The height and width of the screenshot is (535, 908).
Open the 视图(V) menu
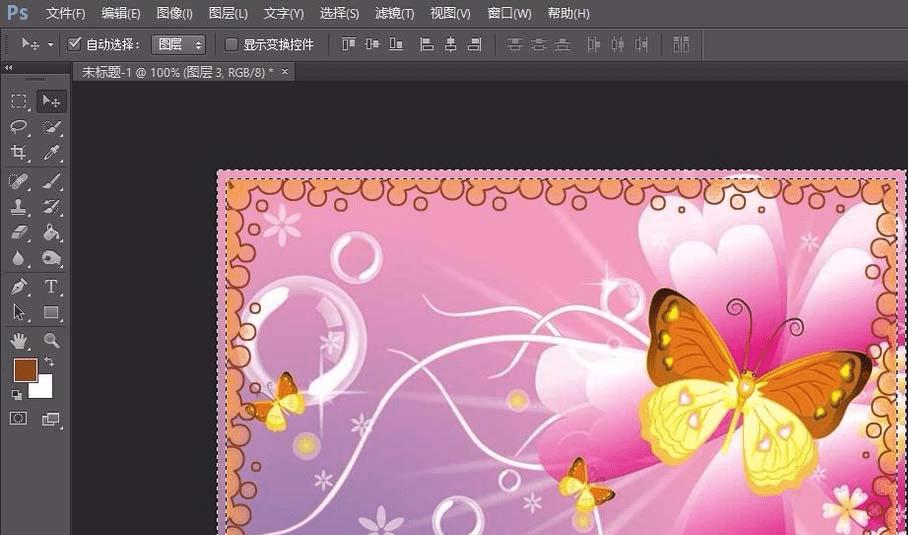click(x=450, y=13)
